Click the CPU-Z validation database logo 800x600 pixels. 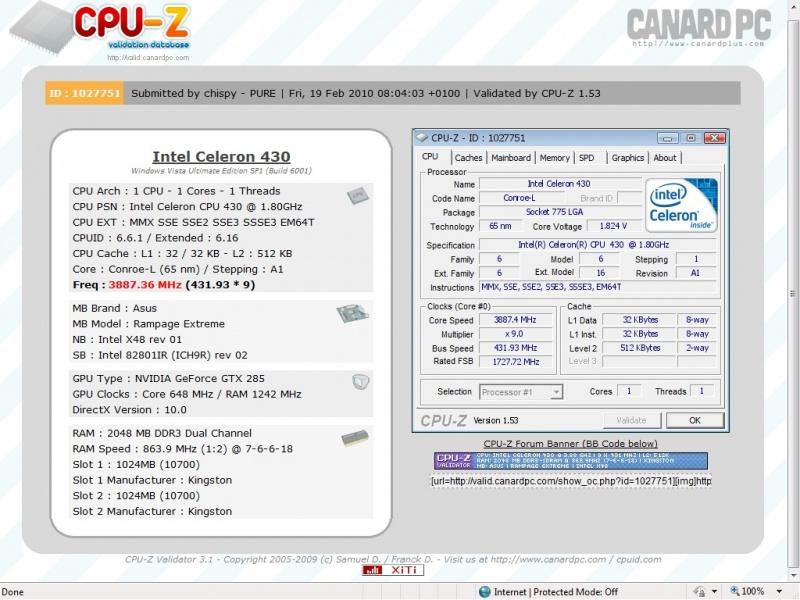[102, 28]
